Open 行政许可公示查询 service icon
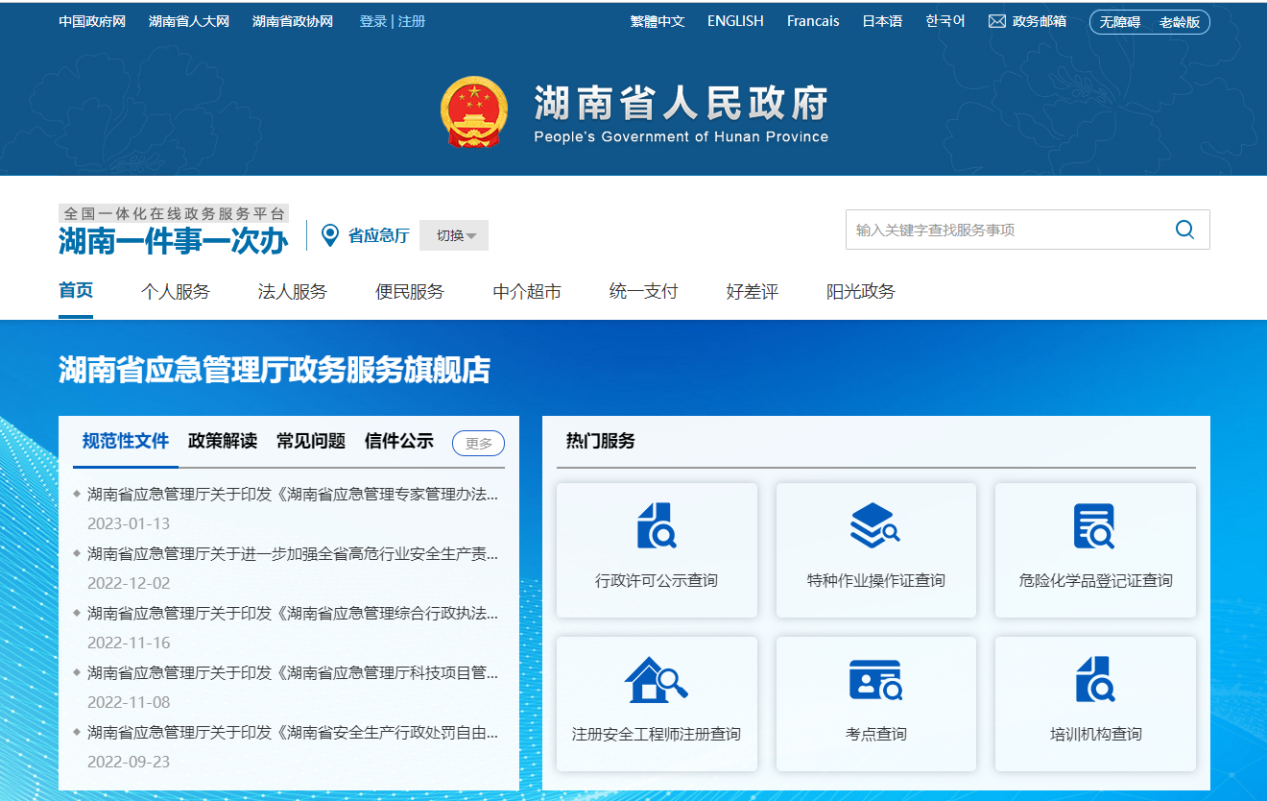This screenshot has width=1267, height=801. click(656, 526)
